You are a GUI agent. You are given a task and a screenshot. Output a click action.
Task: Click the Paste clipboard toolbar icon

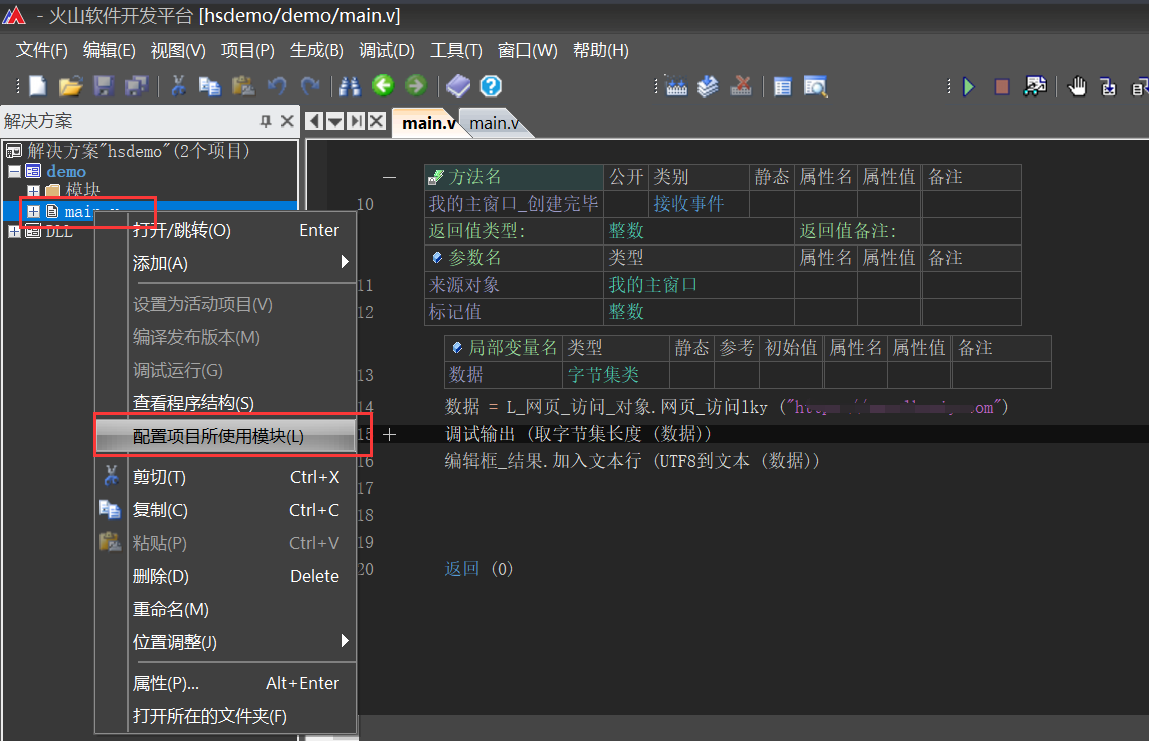tap(243, 86)
